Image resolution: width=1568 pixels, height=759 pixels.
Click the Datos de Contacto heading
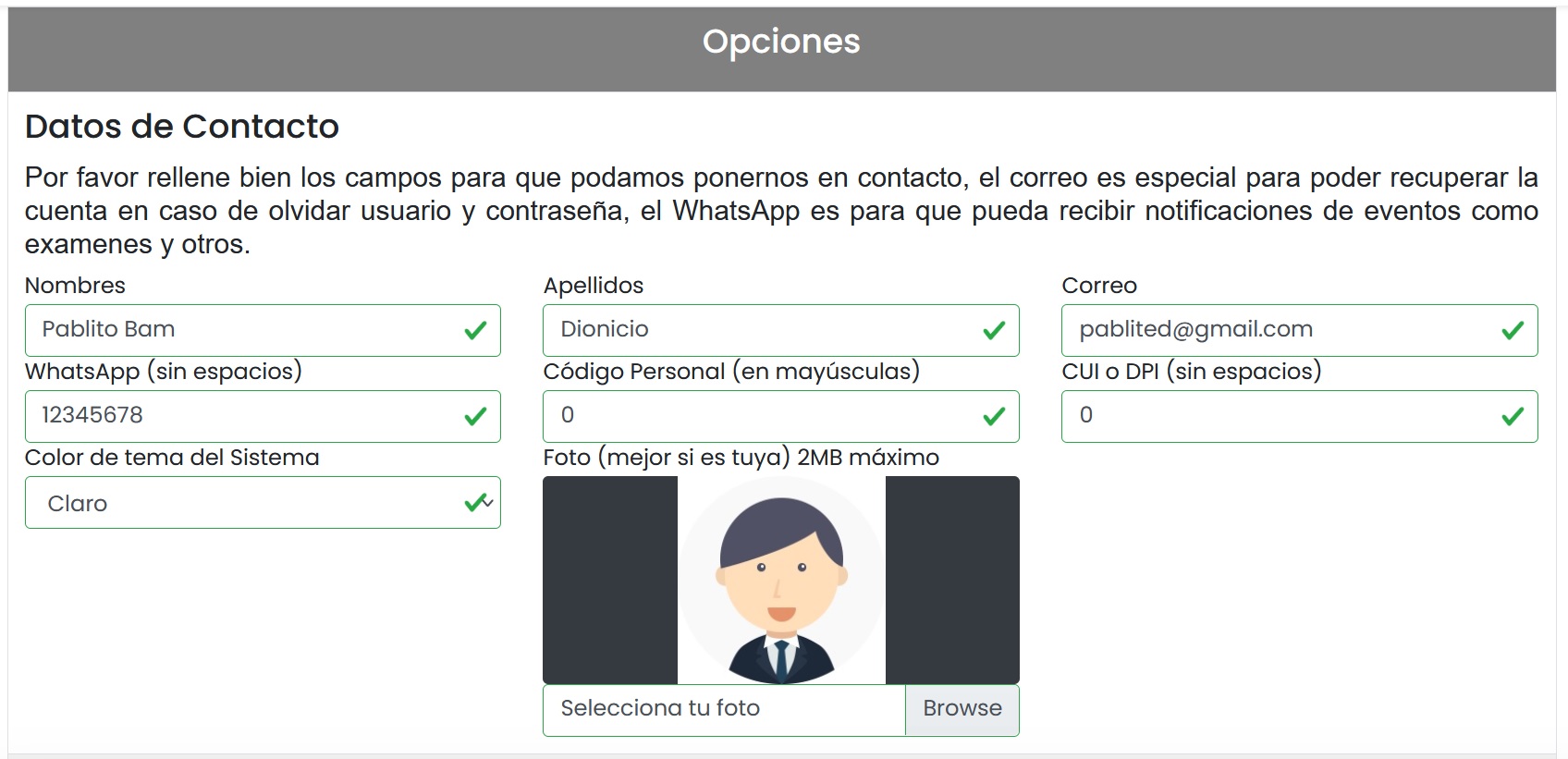(x=182, y=127)
